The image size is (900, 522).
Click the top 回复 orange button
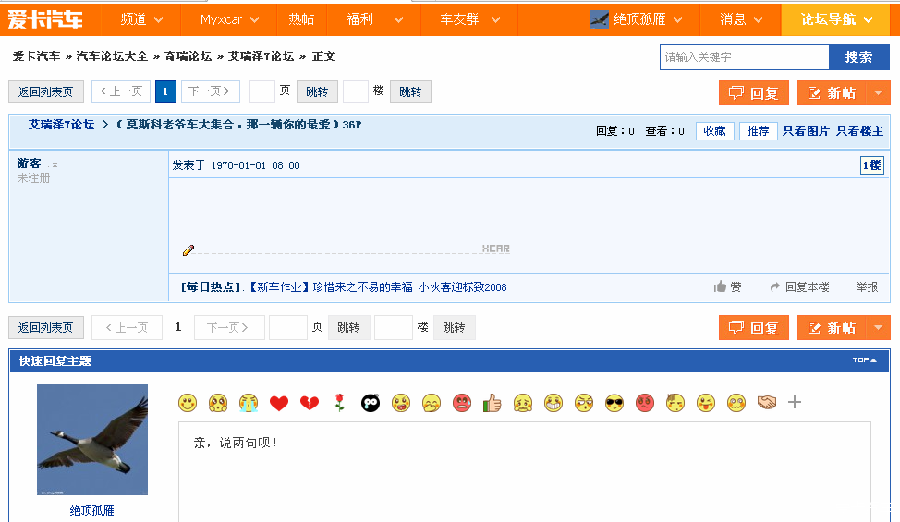[x=754, y=93]
